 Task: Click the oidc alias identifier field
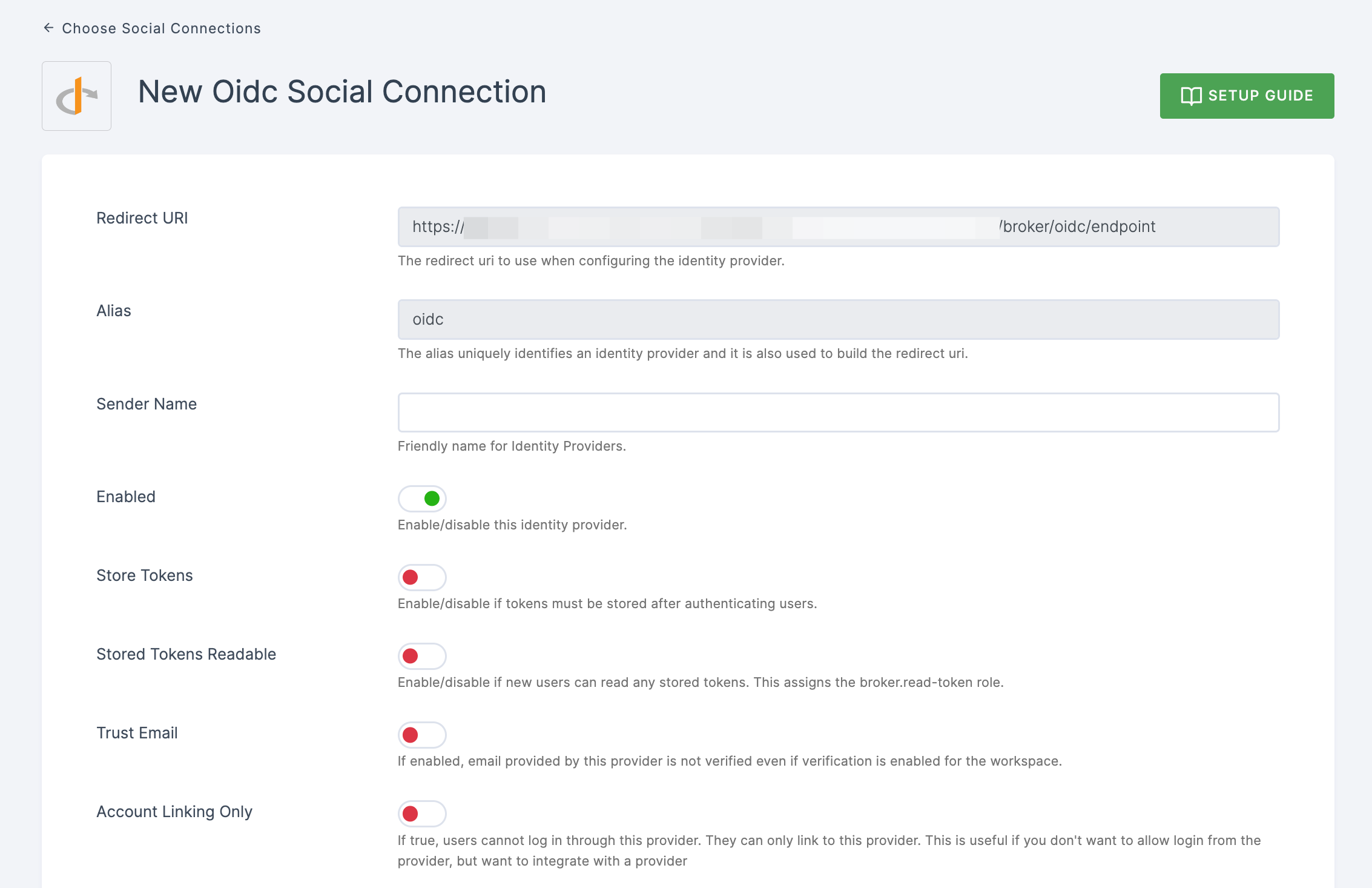pyautogui.click(x=838, y=319)
